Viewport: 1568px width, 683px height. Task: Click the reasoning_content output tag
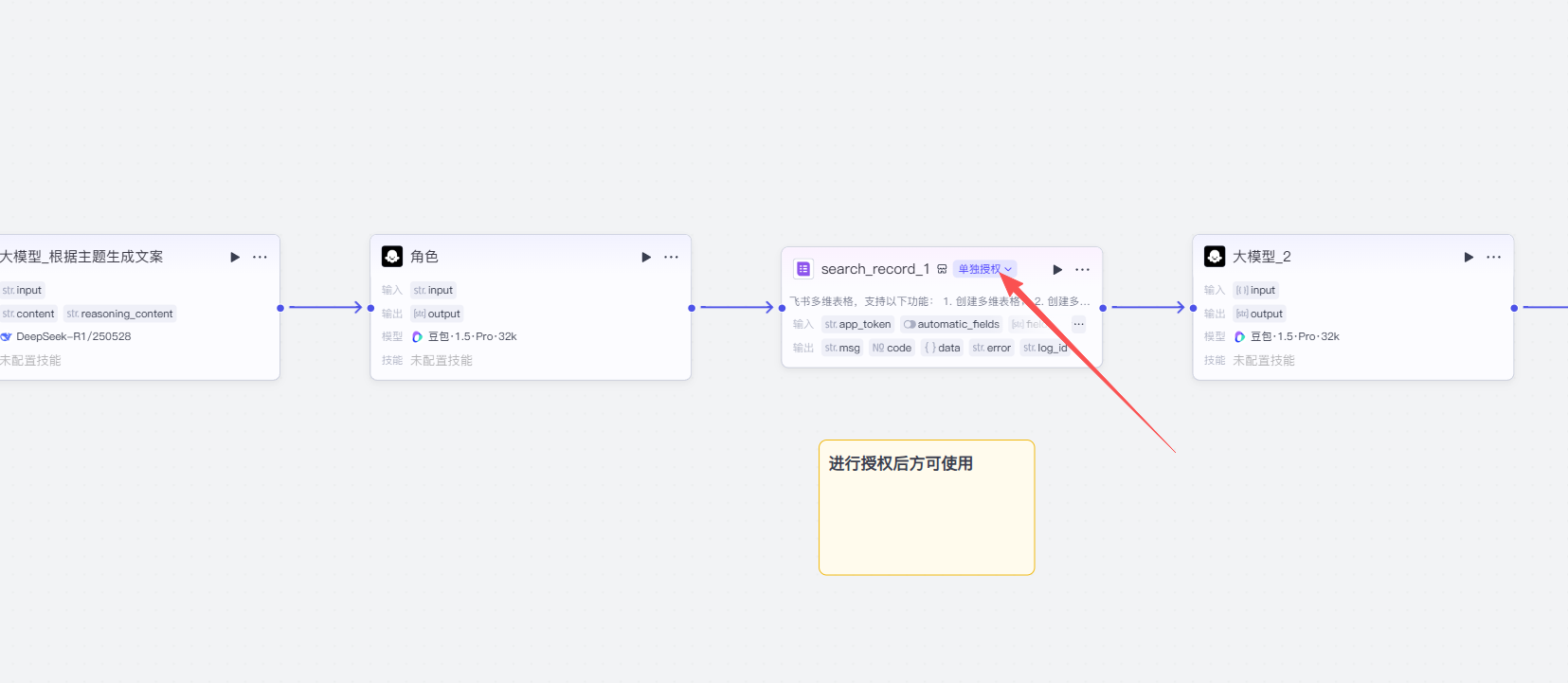[120, 314]
